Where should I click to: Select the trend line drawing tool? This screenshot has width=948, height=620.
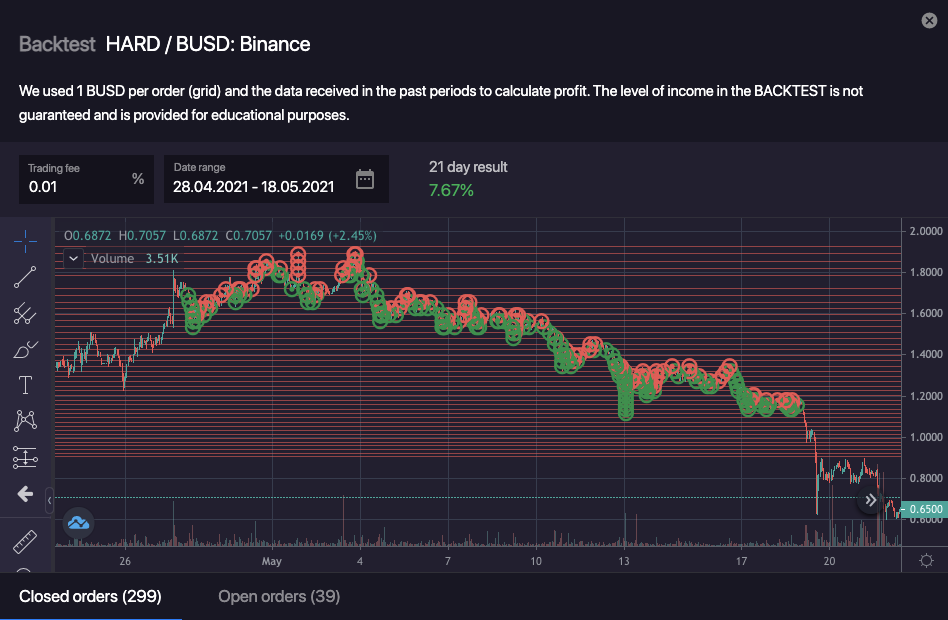(25, 277)
